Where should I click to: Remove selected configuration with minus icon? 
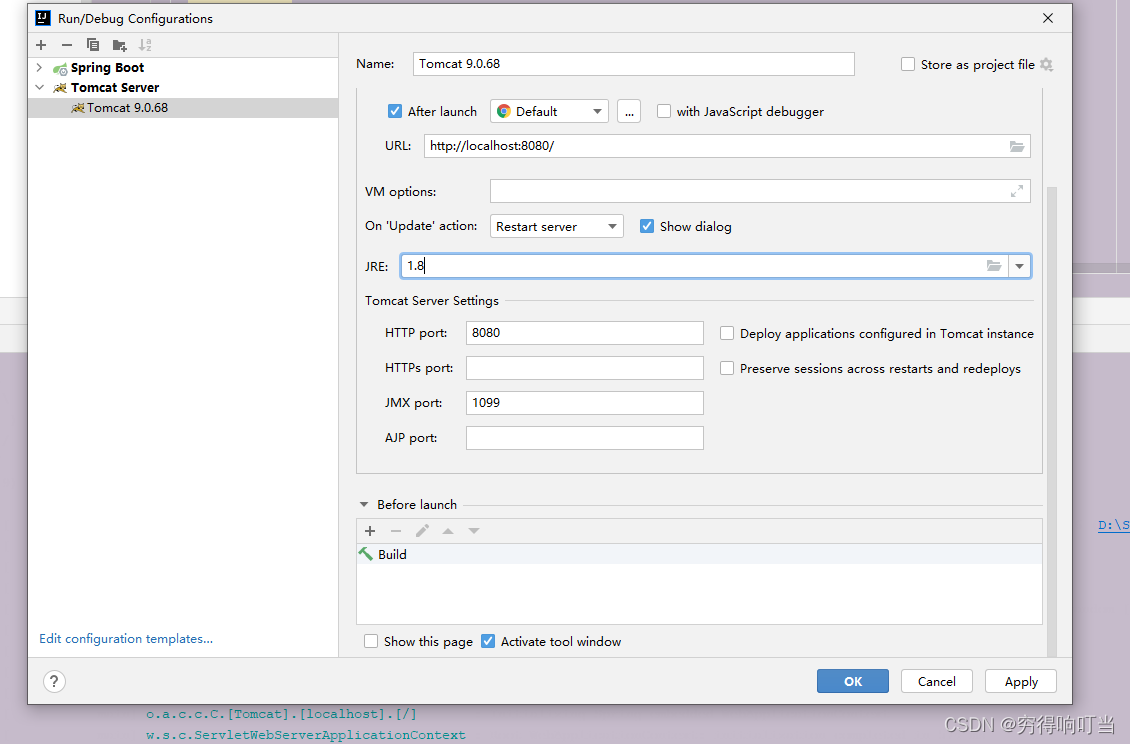click(x=67, y=45)
